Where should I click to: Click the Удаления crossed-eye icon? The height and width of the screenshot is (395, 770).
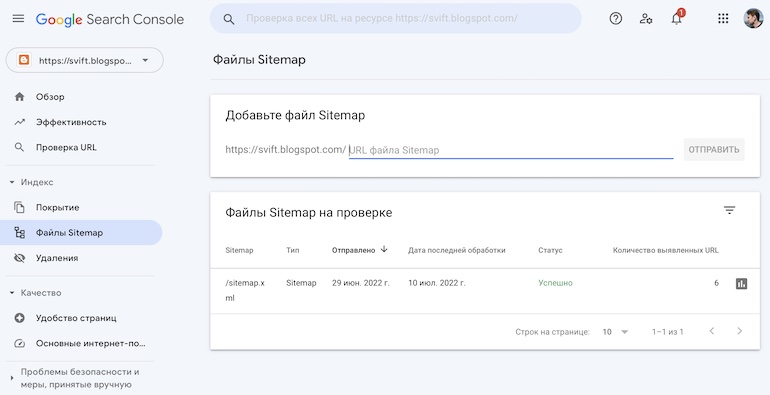[x=20, y=258]
